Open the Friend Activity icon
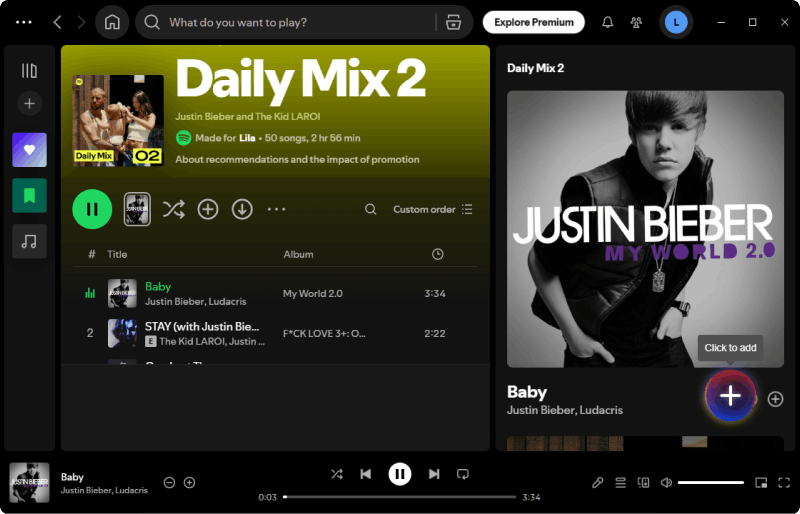 636,22
